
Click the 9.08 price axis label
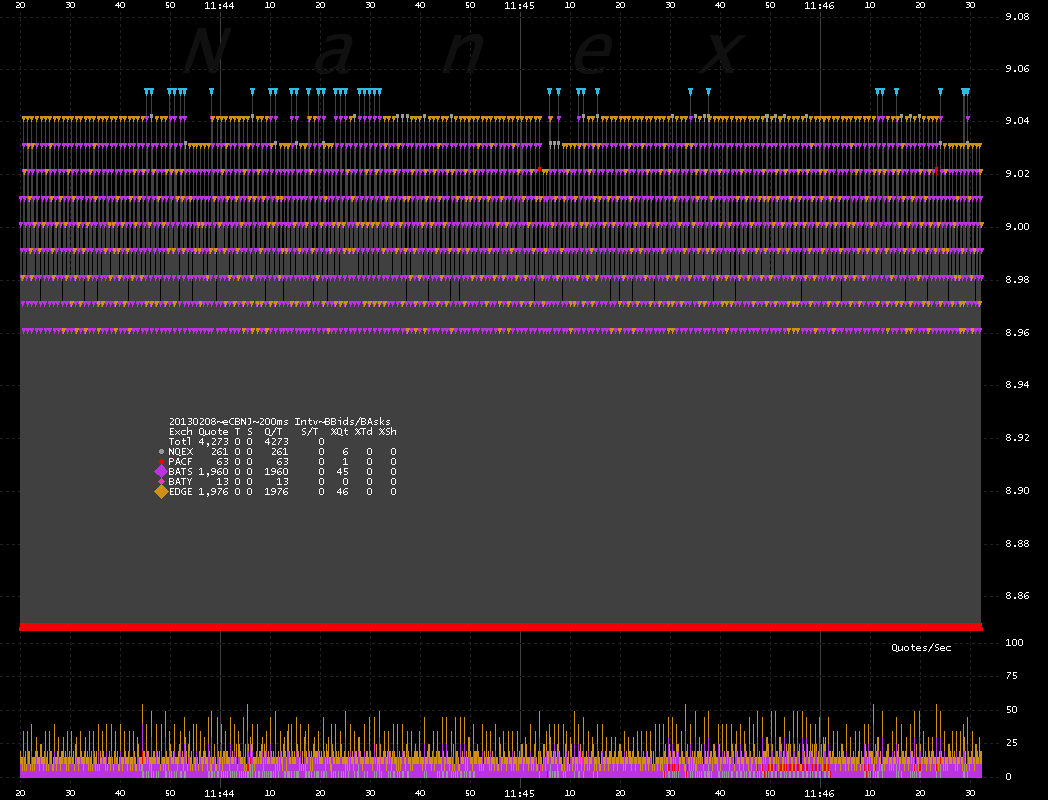pyautogui.click(x=1017, y=17)
